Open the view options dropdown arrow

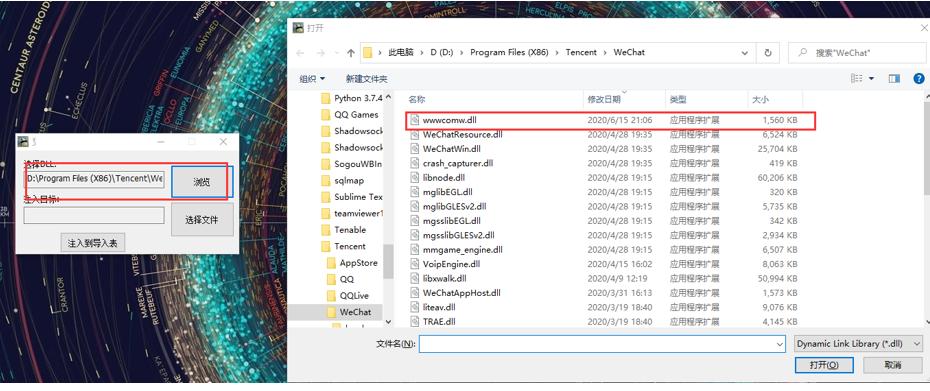tap(871, 78)
